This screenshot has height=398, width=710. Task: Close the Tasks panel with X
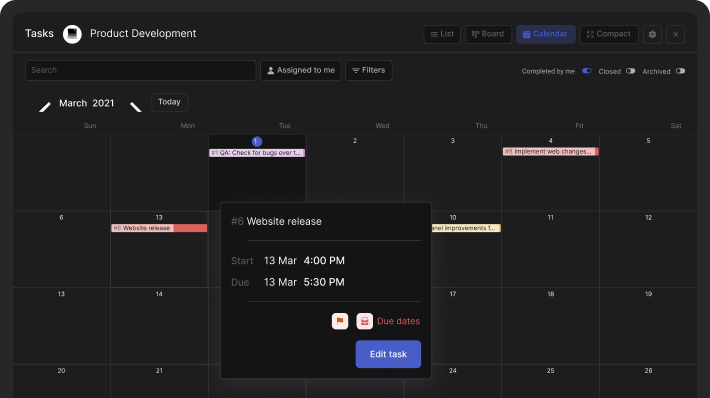[x=675, y=34]
